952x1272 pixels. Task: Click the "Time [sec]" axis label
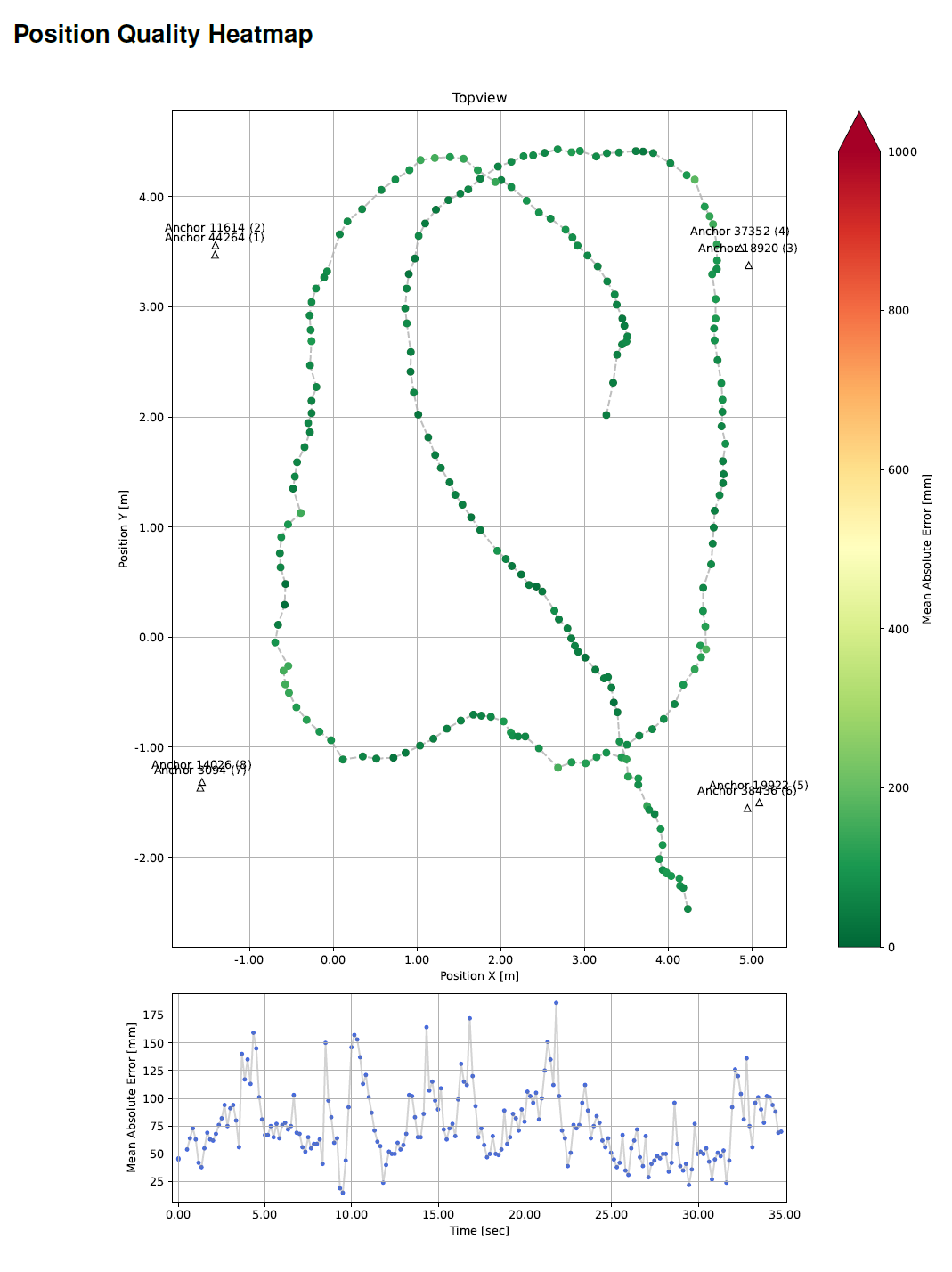479,1231
